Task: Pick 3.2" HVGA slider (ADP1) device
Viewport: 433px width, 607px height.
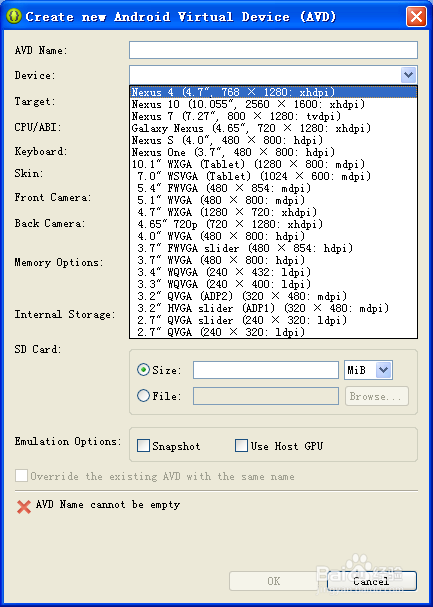Action: 273,308
